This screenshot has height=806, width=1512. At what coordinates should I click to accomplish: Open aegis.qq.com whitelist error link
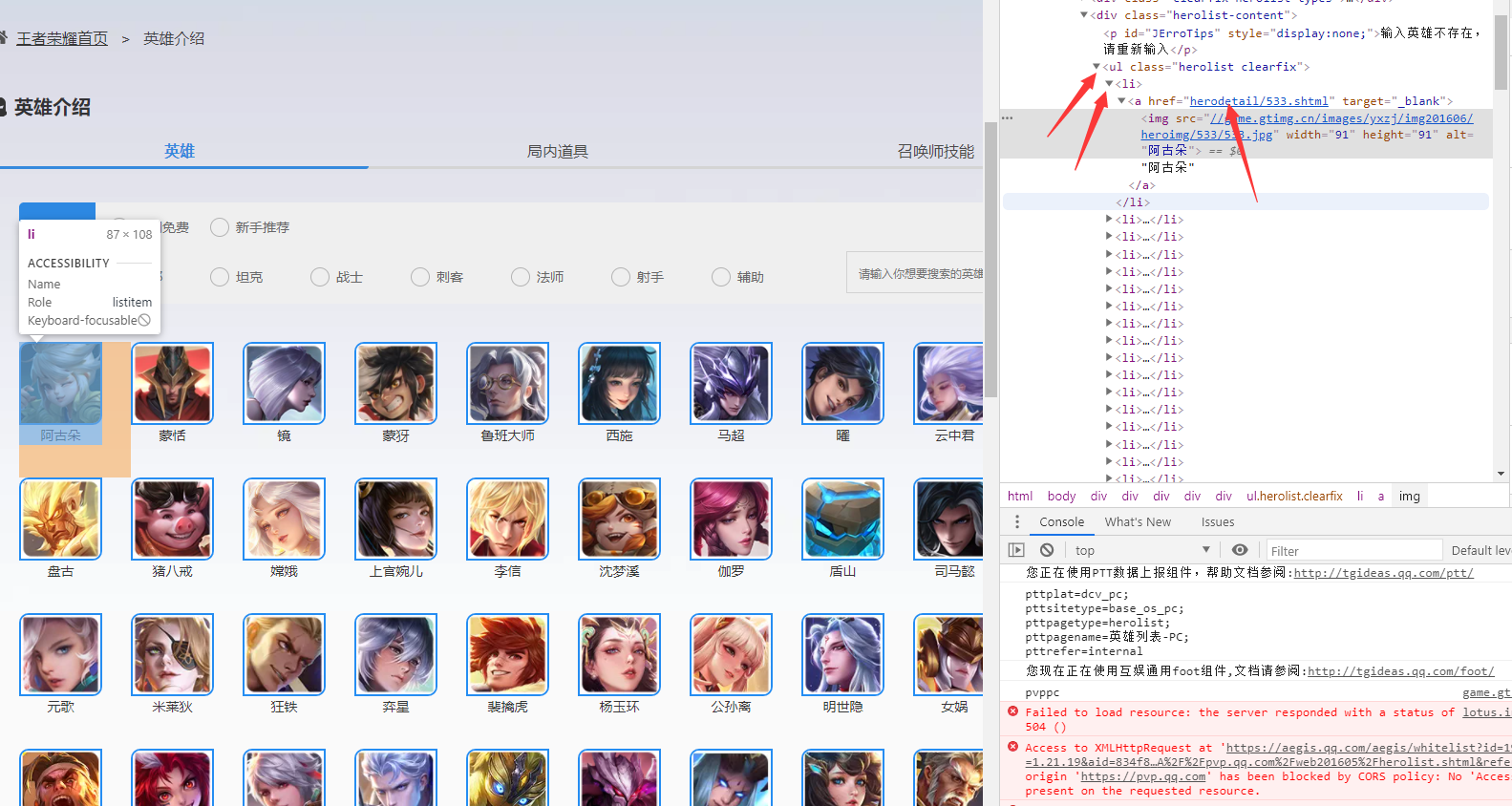(x=1369, y=748)
